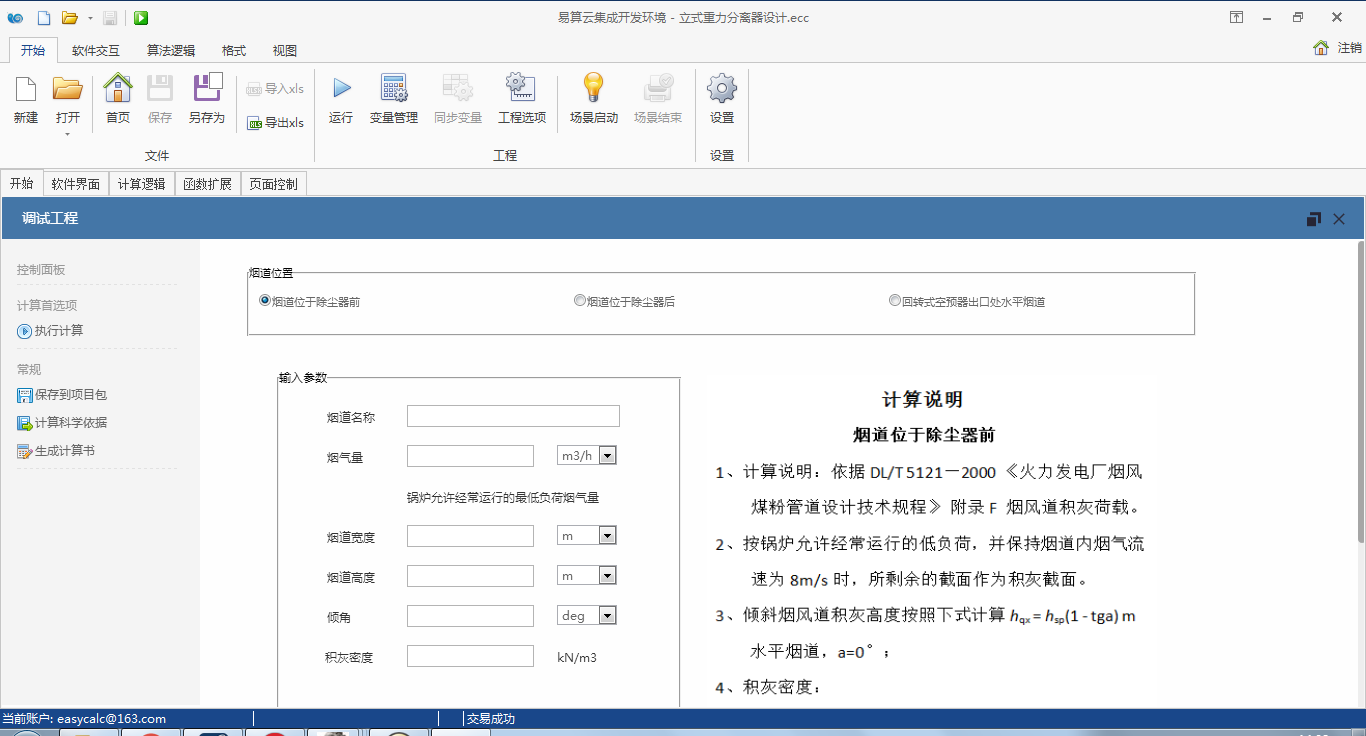The height and width of the screenshot is (736, 1366).
Task: Click 生成计算书 in the sidebar
Action: click(64, 451)
